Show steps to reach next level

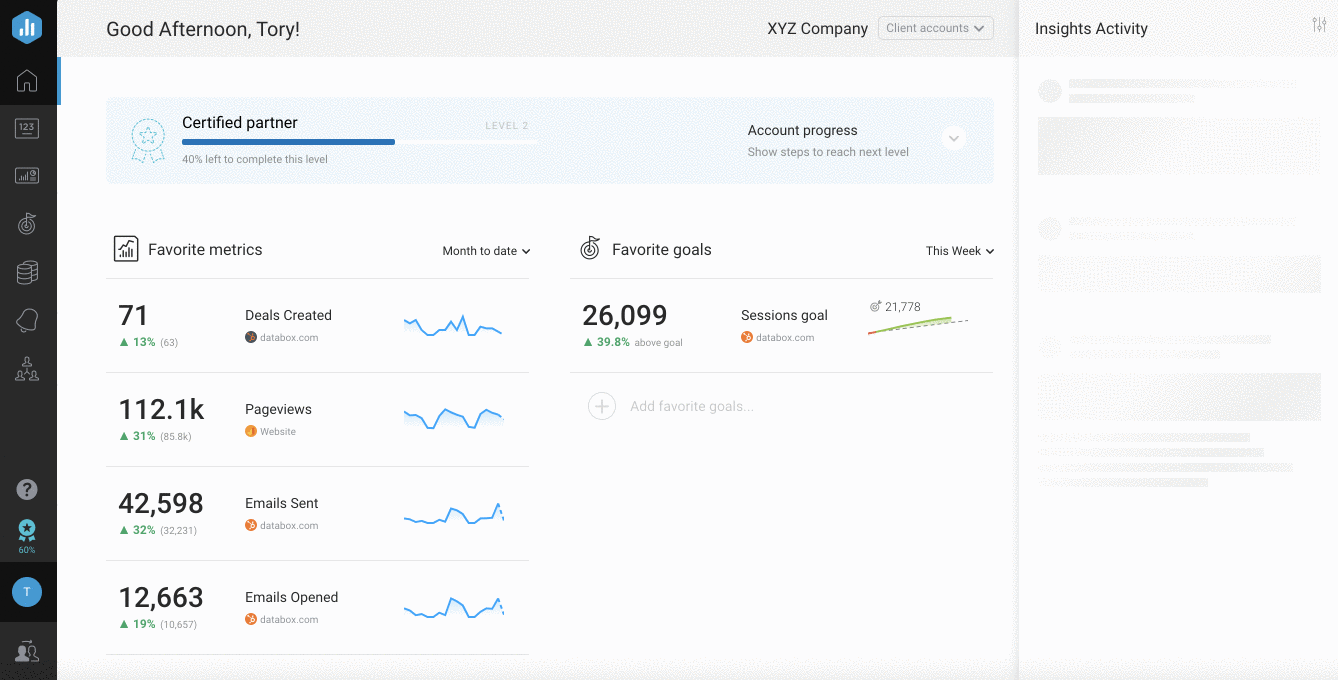tap(828, 151)
